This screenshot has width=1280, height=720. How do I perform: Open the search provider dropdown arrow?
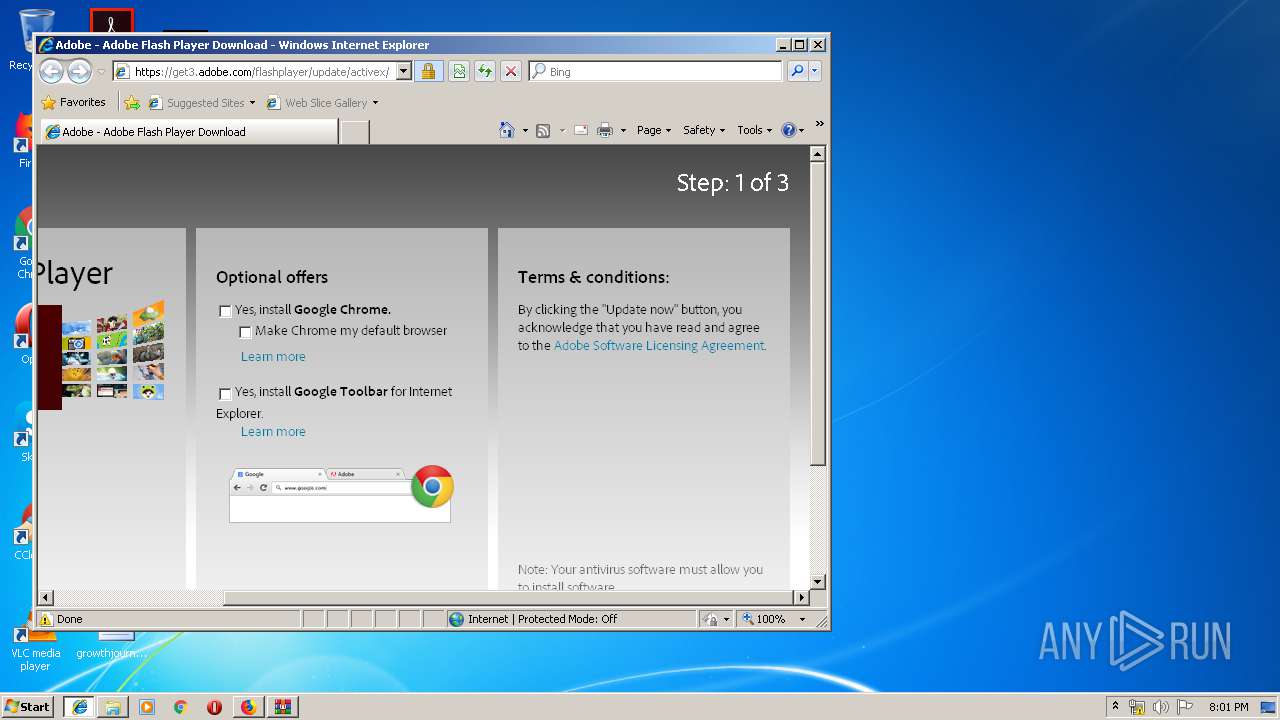click(815, 71)
